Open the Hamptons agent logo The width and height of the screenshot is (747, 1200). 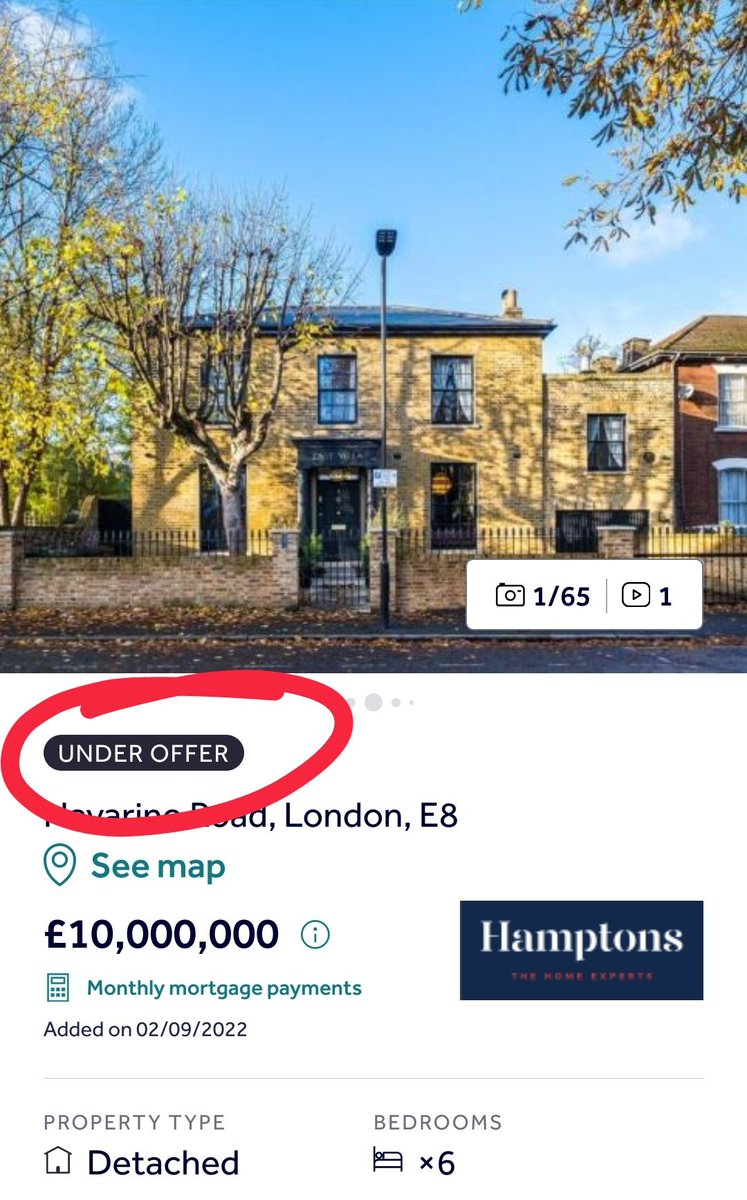click(x=581, y=950)
